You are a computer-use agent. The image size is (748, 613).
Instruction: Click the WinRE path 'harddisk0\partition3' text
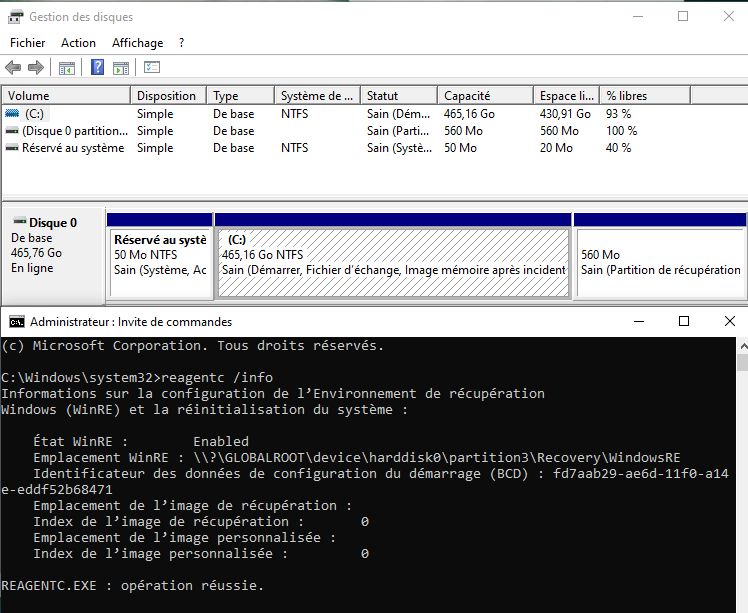click(x=448, y=457)
